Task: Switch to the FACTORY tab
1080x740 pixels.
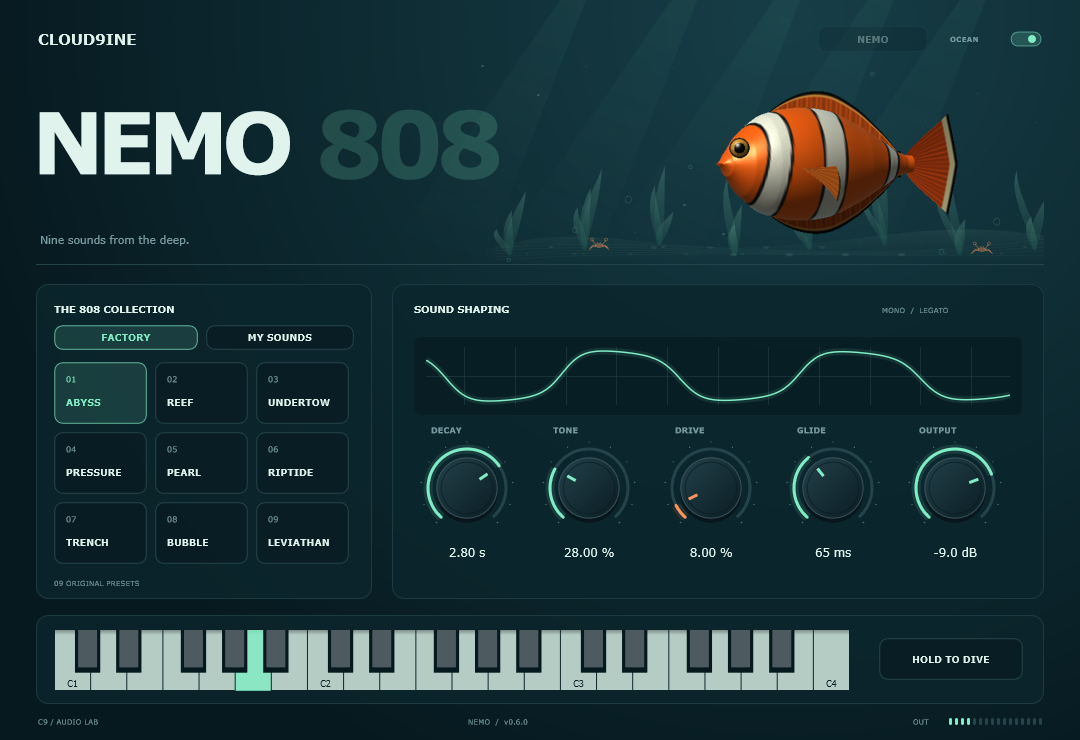Action: pyautogui.click(x=126, y=338)
